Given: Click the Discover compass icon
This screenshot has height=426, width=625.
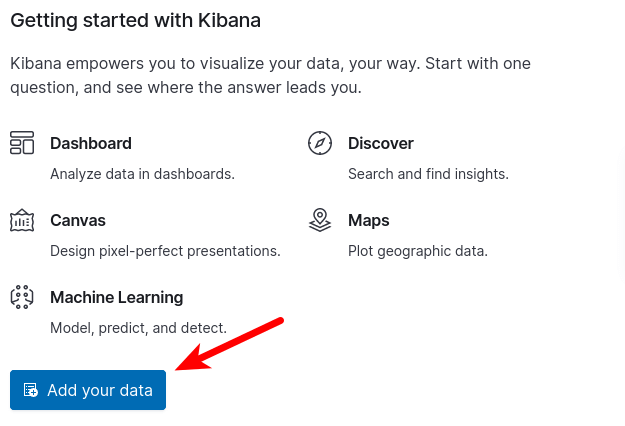Looking at the screenshot, I should (320, 143).
